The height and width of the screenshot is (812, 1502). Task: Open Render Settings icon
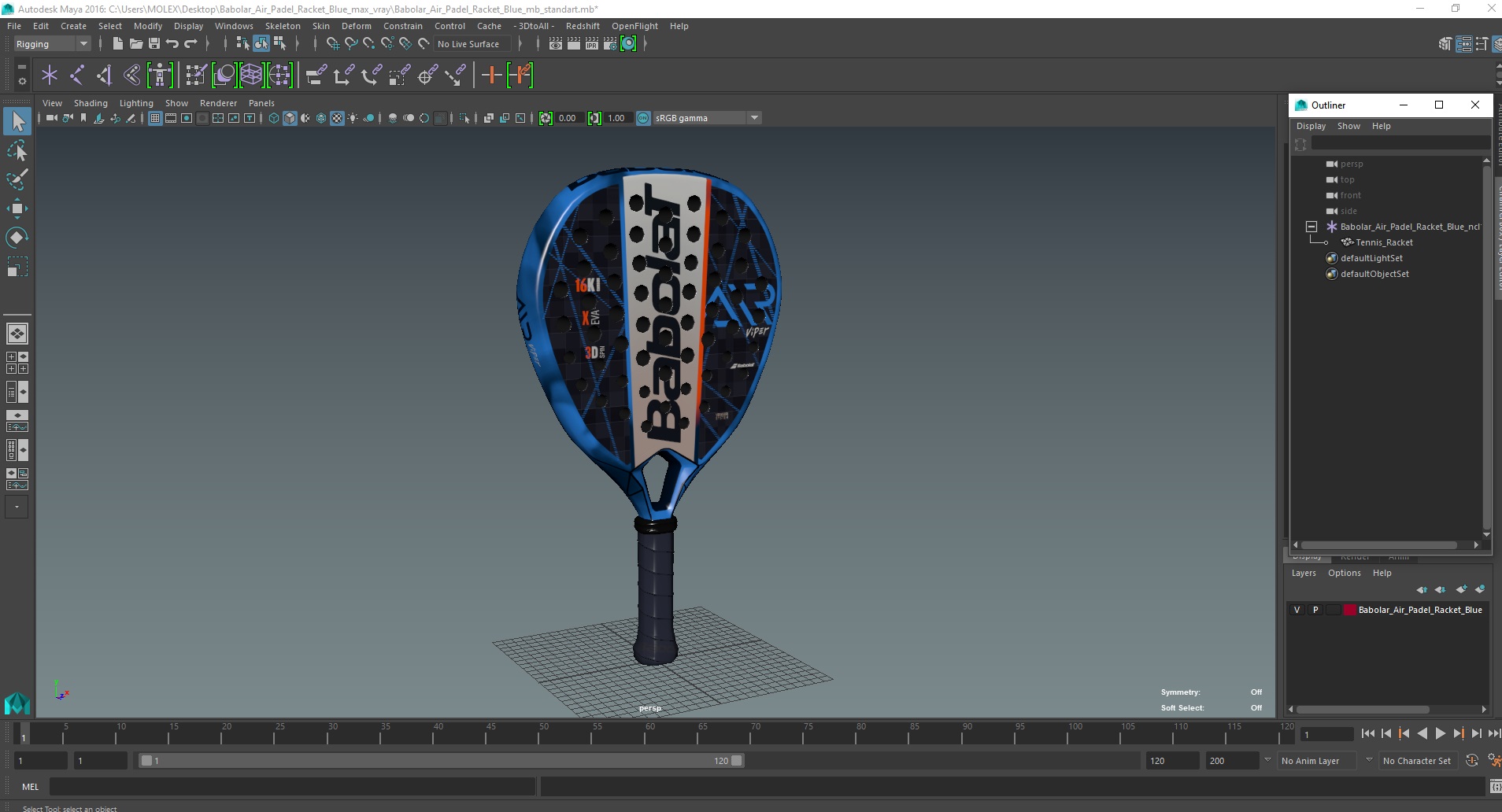tap(610, 44)
